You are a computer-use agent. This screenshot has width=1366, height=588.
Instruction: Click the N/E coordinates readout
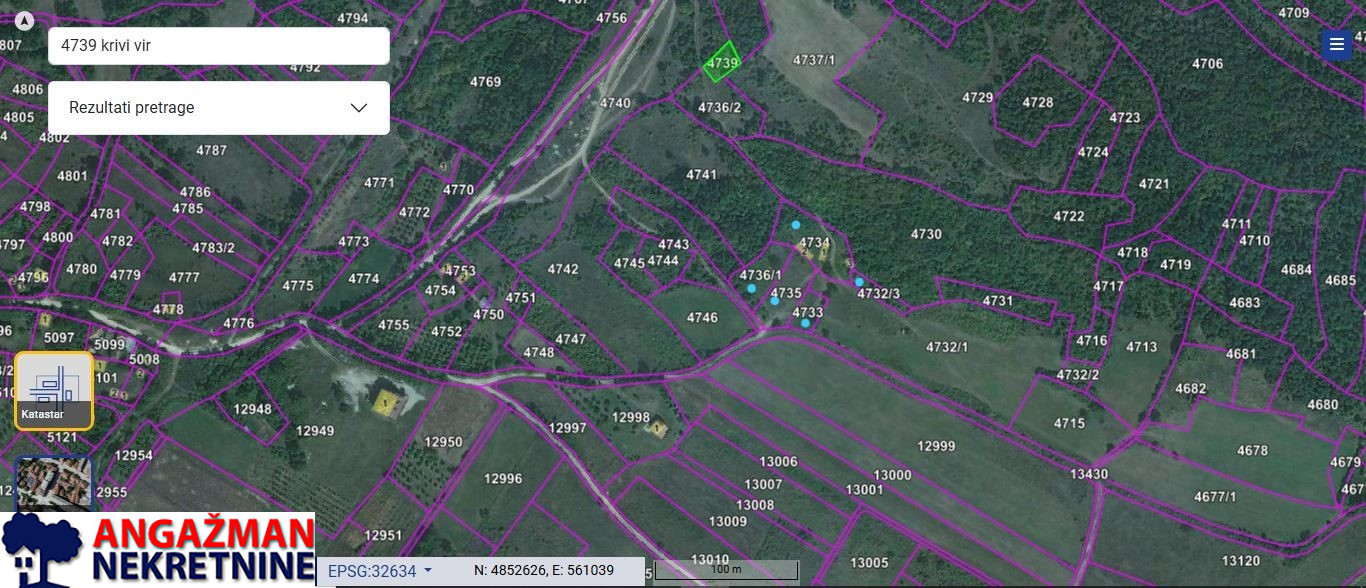tap(544, 570)
